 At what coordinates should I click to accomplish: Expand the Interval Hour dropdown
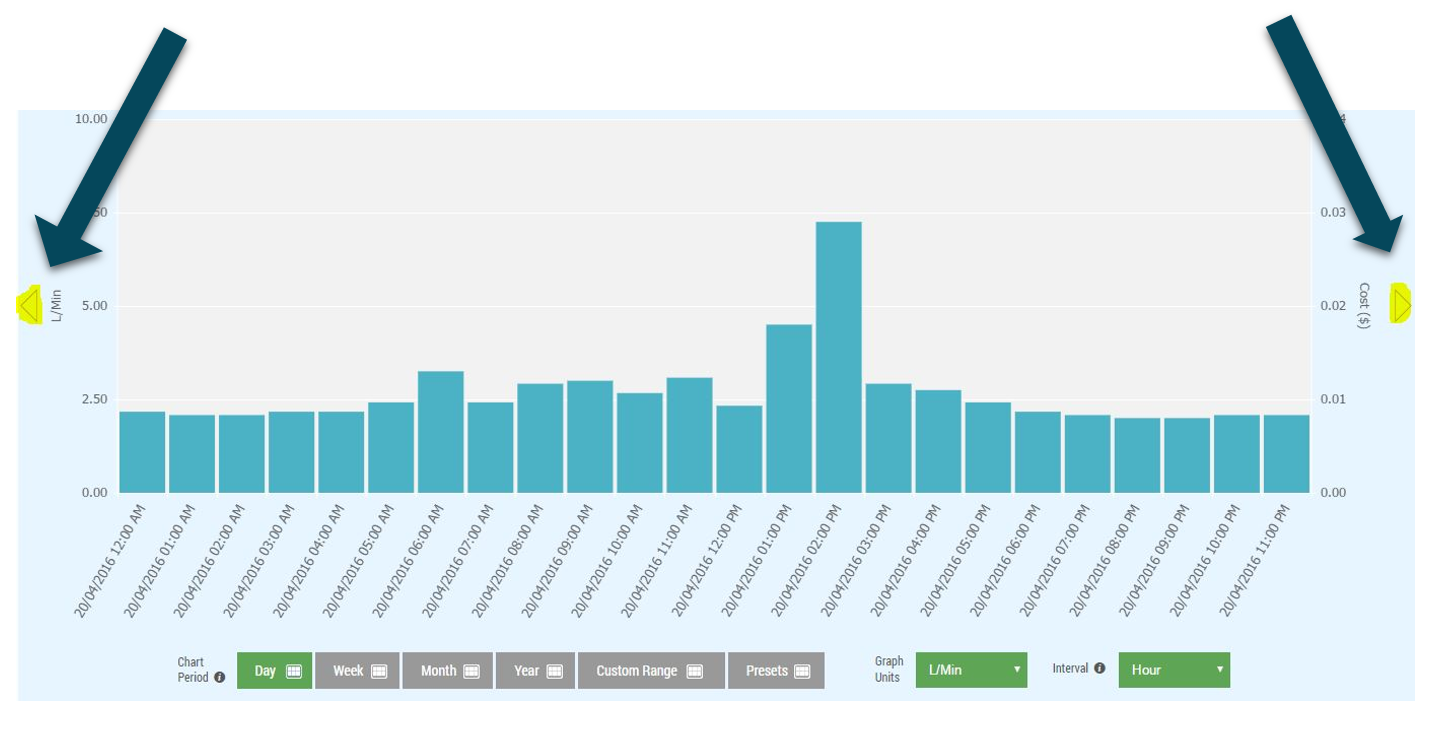(1173, 670)
